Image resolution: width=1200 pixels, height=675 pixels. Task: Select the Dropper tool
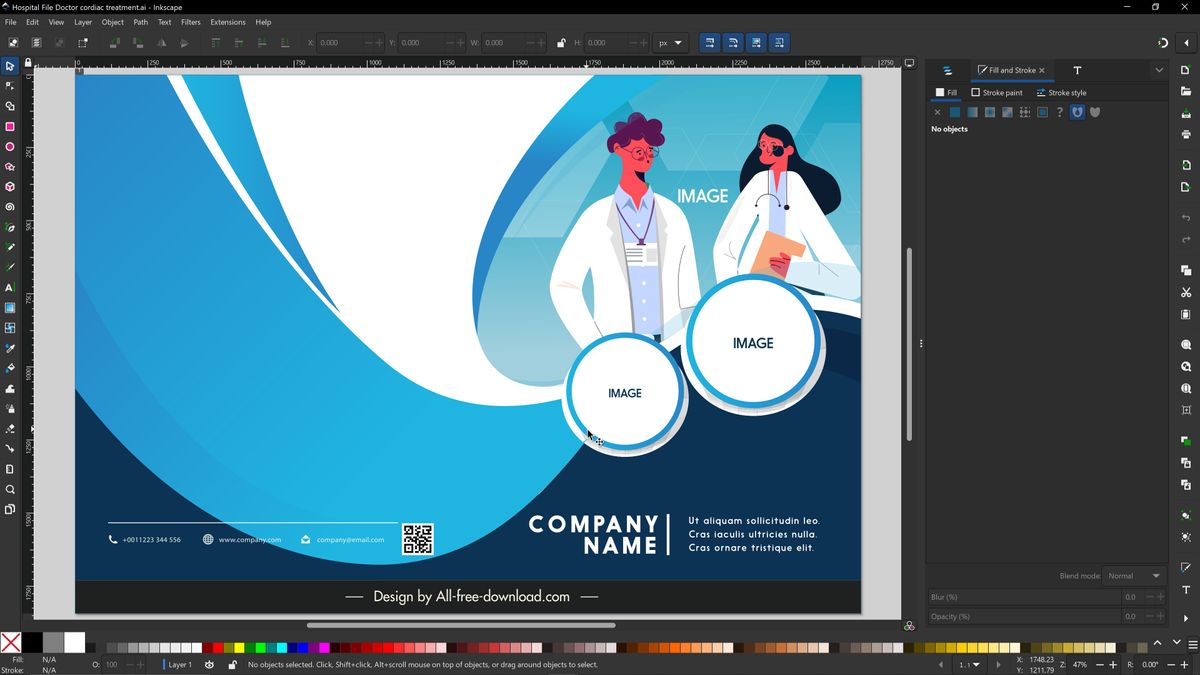[12, 348]
